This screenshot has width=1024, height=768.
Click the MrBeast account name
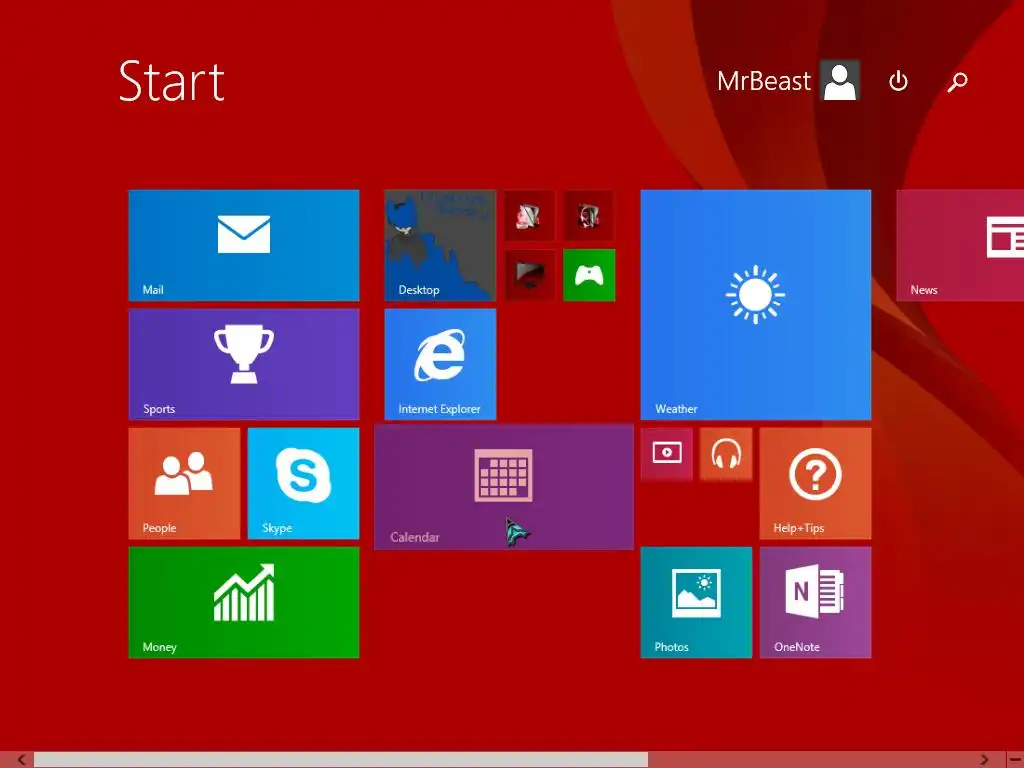(x=763, y=81)
